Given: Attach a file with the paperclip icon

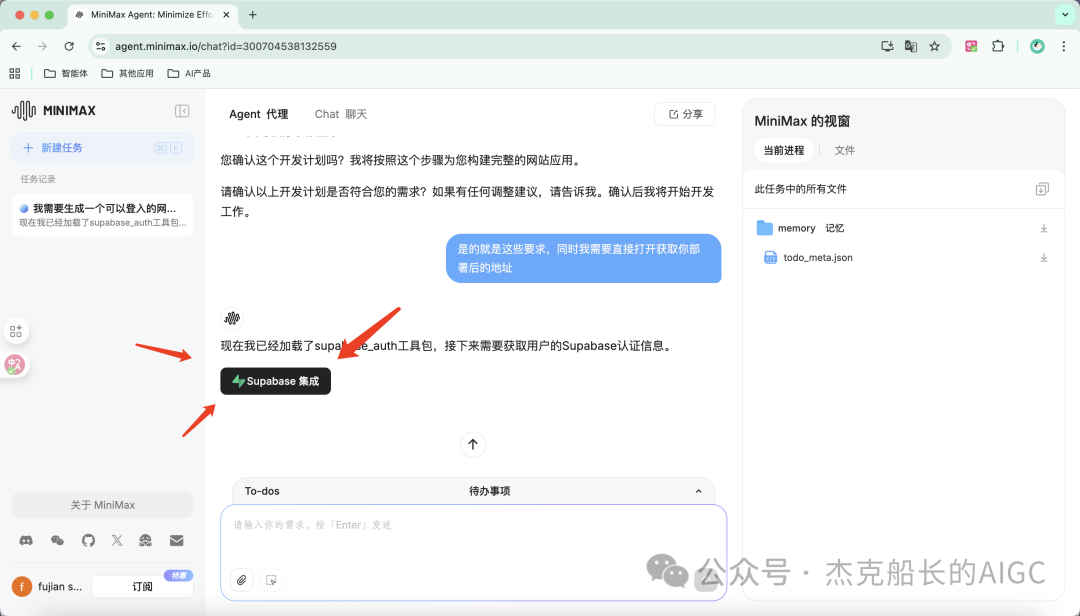Looking at the screenshot, I should (x=242, y=580).
